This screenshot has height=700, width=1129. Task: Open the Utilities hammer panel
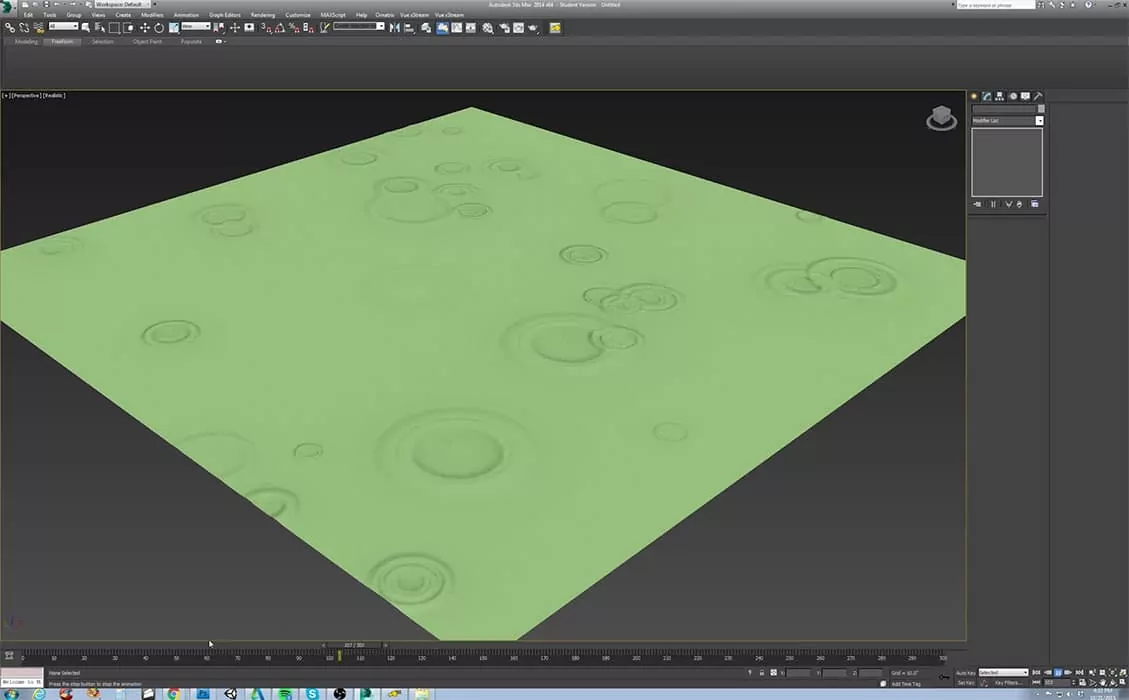click(x=1038, y=96)
